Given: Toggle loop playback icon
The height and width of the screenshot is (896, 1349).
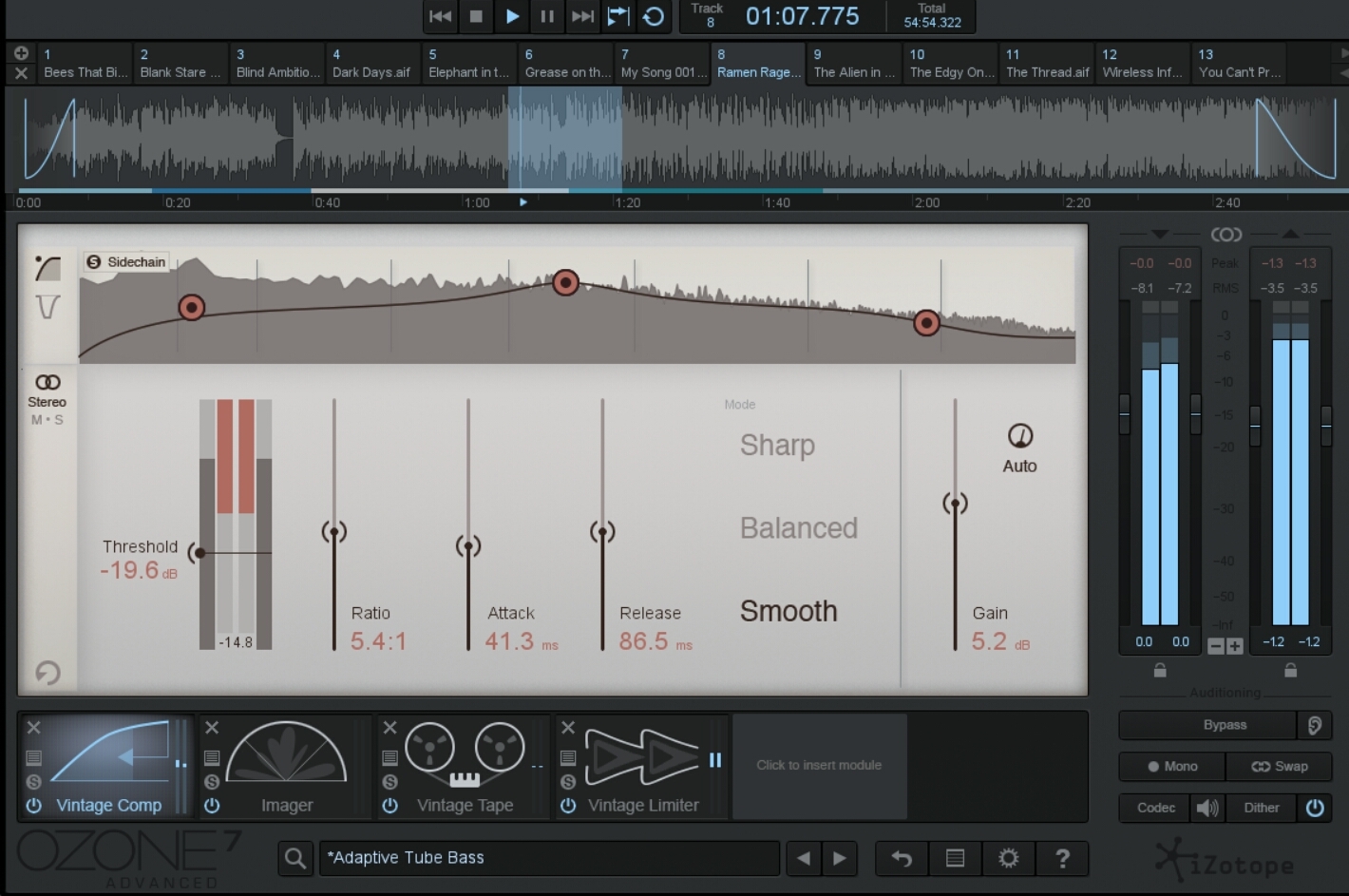Looking at the screenshot, I should click(654, 16).
